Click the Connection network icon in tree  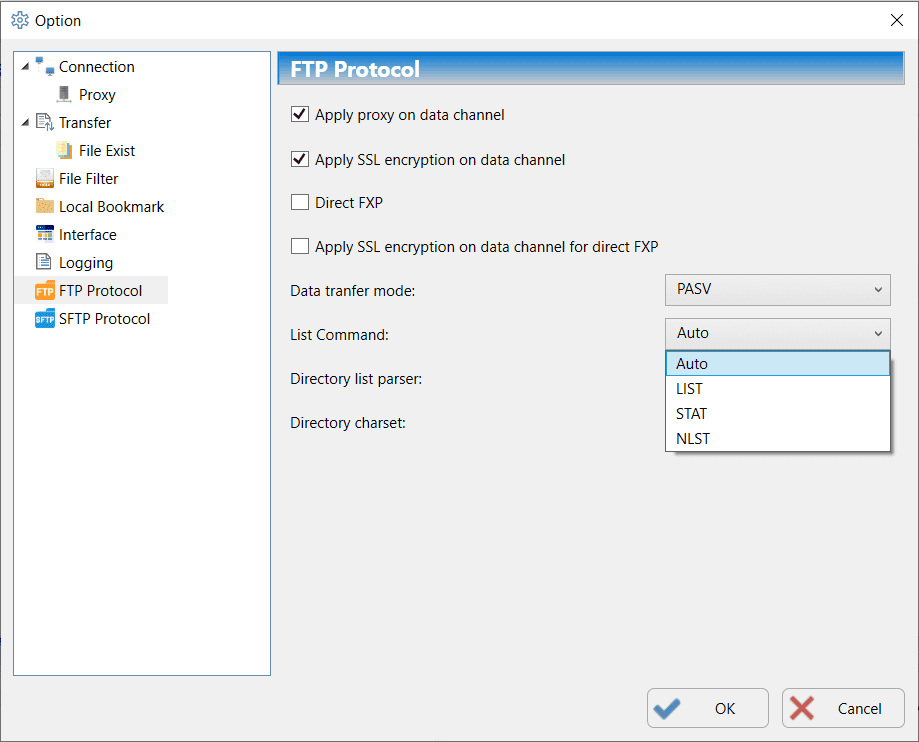[44, 67]
